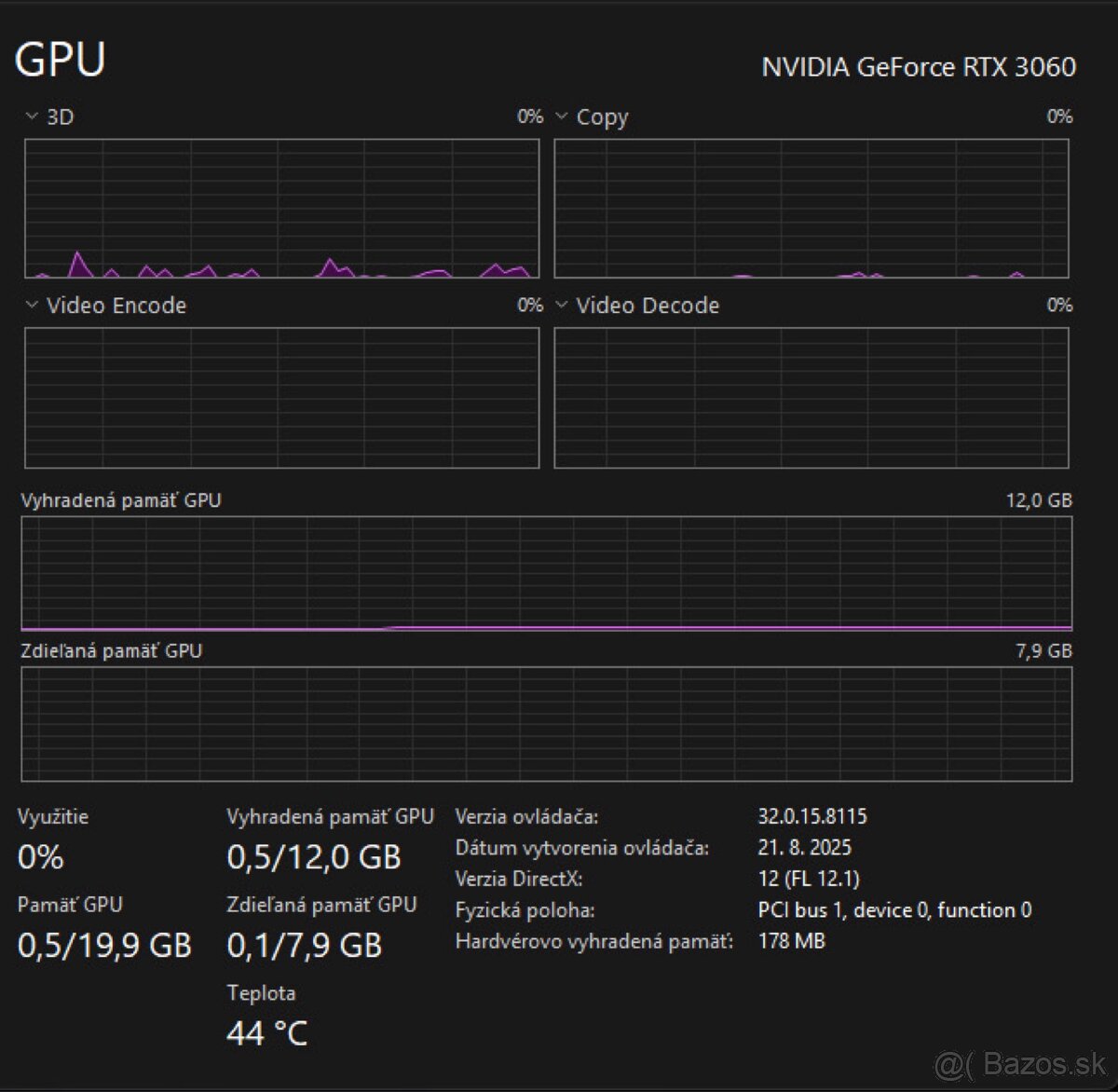Click the 0,5/12,0 GB dedicated memory value
This screenshot has width=1118, height=1092.
314,857
